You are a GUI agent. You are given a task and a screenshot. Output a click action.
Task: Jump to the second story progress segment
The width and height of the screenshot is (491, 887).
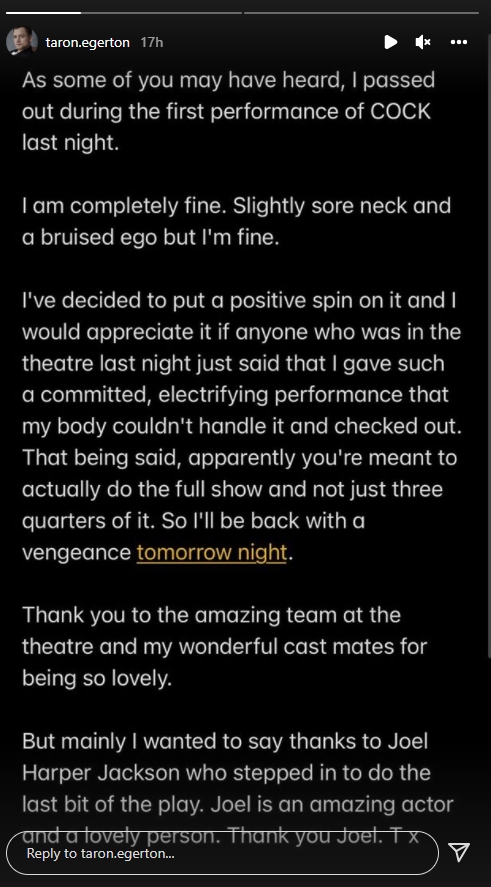[x=361, y=12]
